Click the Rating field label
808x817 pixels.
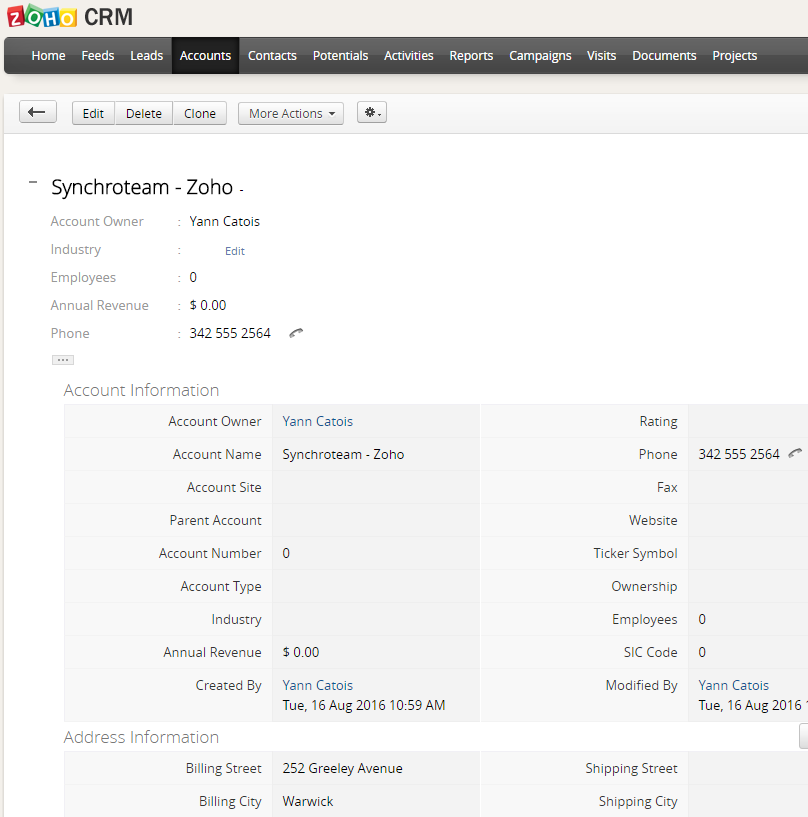click(x=658, y=422)
